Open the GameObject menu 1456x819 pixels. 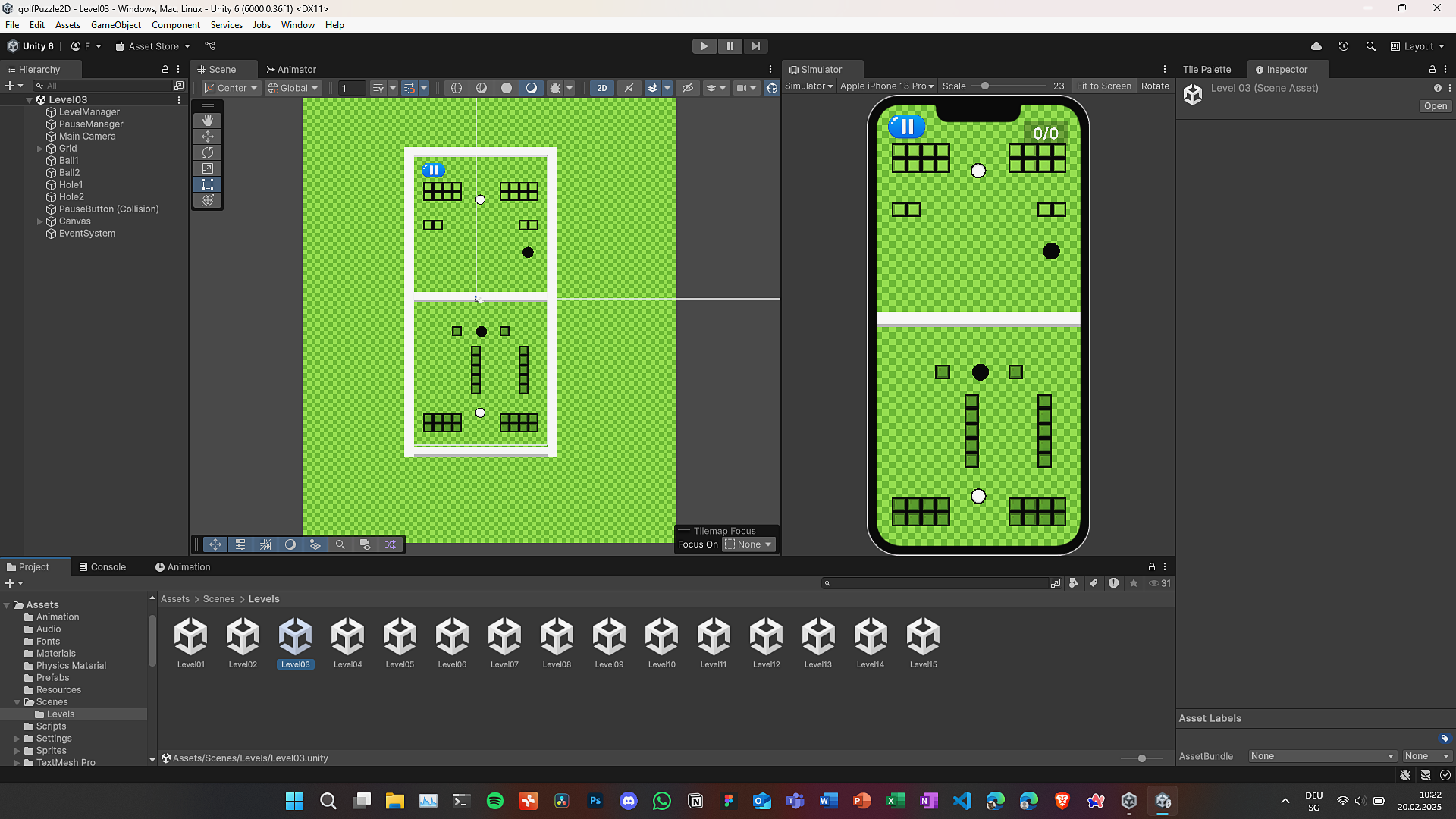point(115,25)
